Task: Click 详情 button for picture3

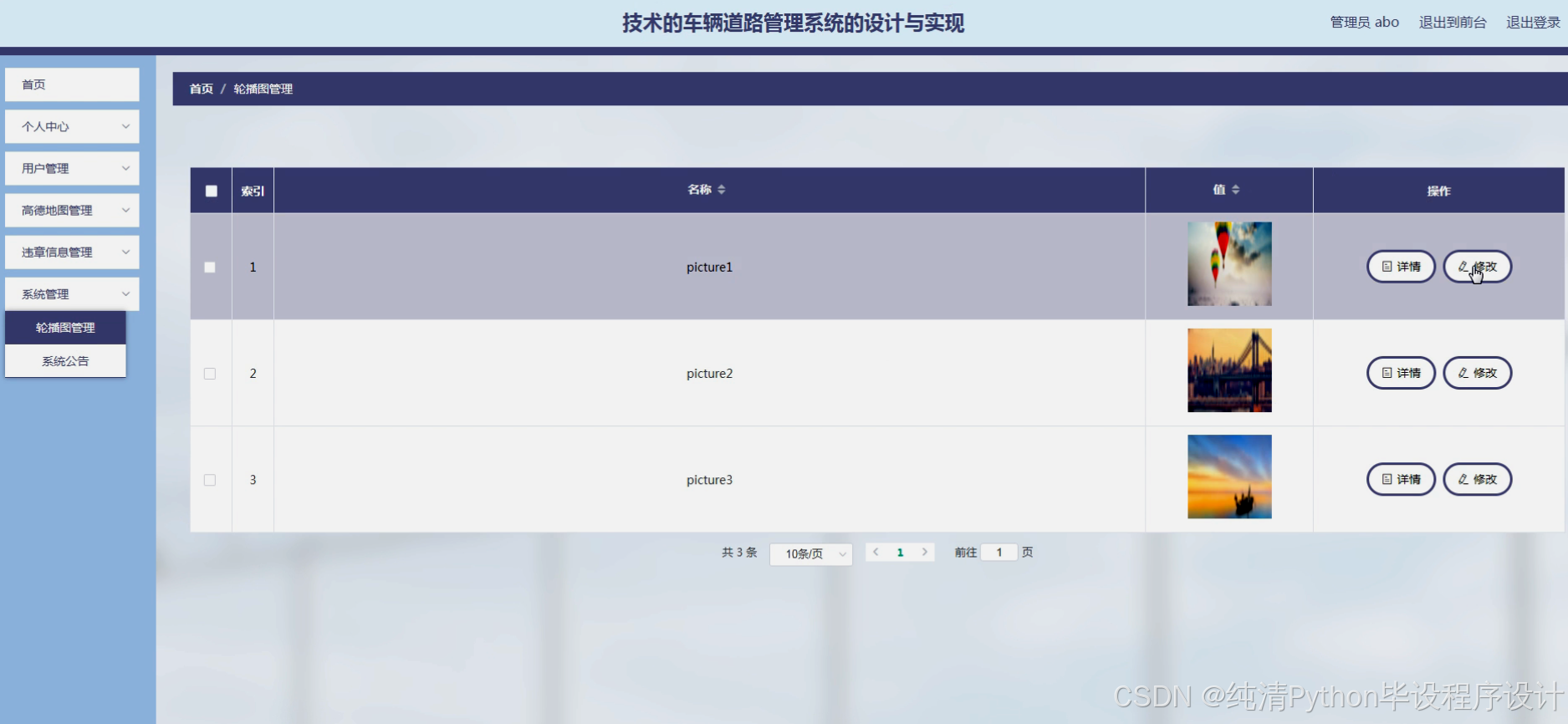Action: 1401,479
